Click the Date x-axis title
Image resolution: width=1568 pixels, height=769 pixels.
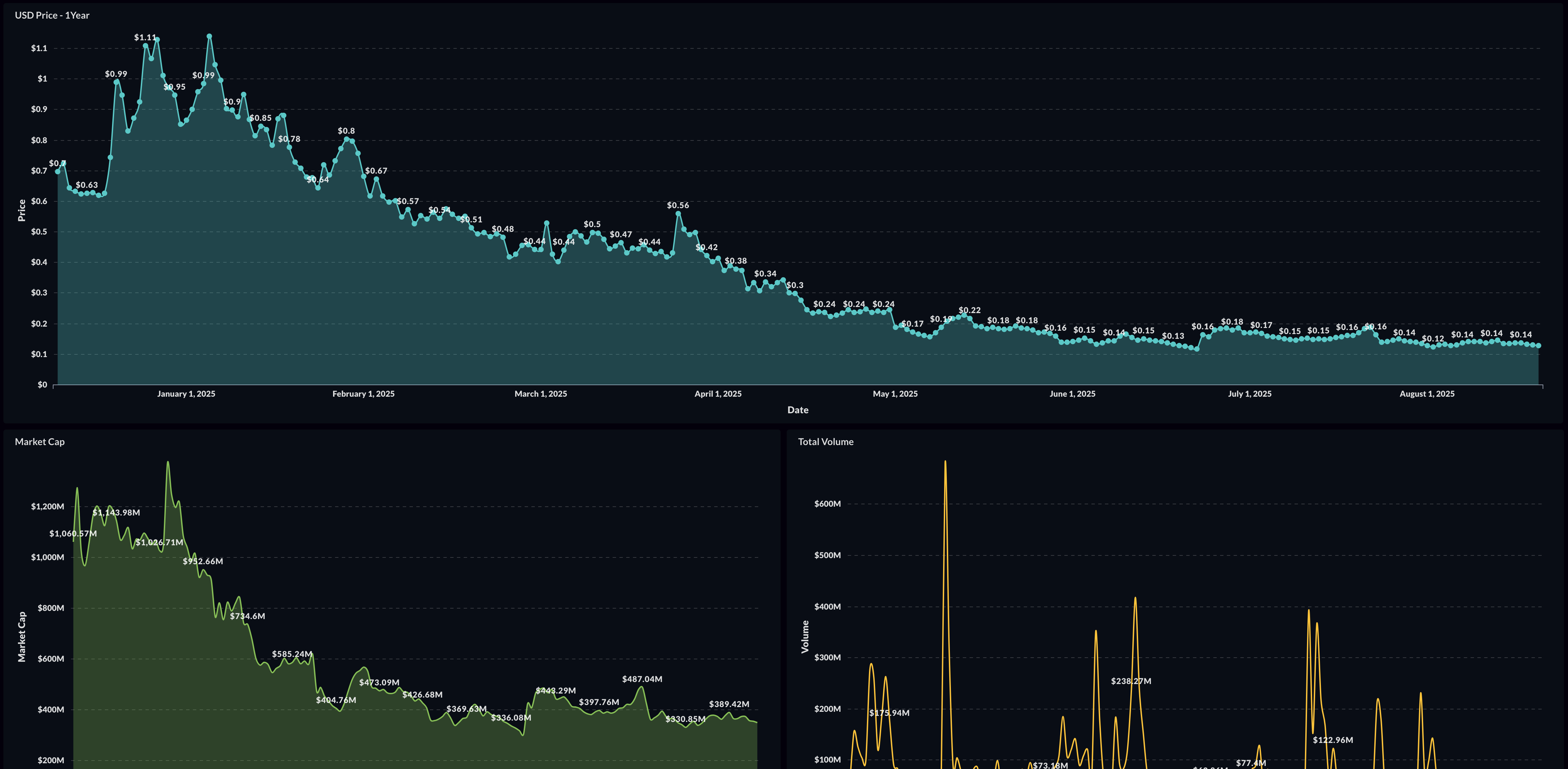click(798, 410)
